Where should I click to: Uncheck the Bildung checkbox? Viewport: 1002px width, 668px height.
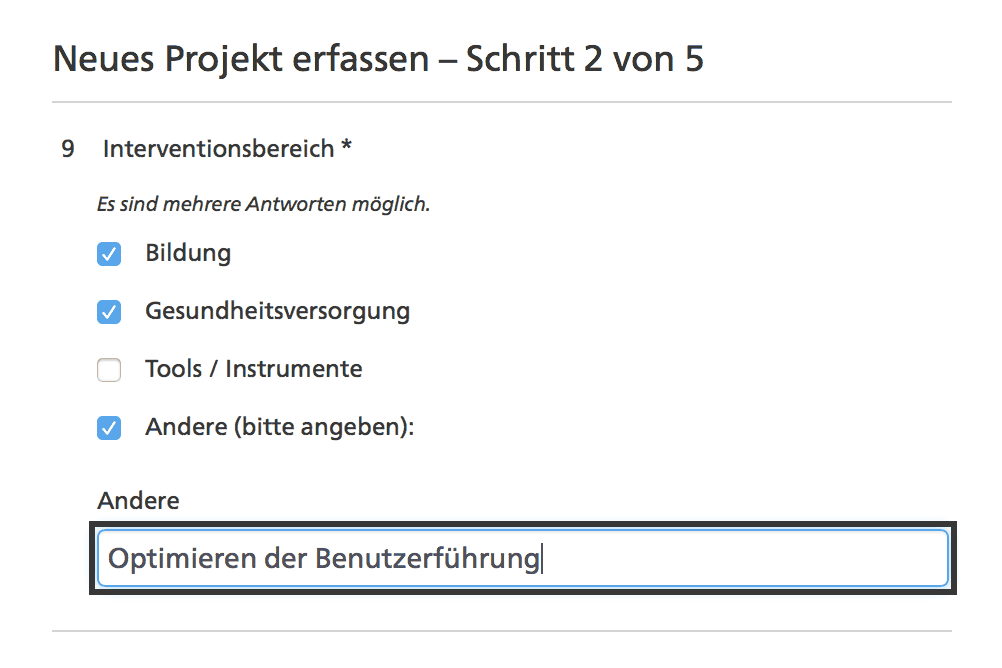pyautogui.click(x=109, y=254)
